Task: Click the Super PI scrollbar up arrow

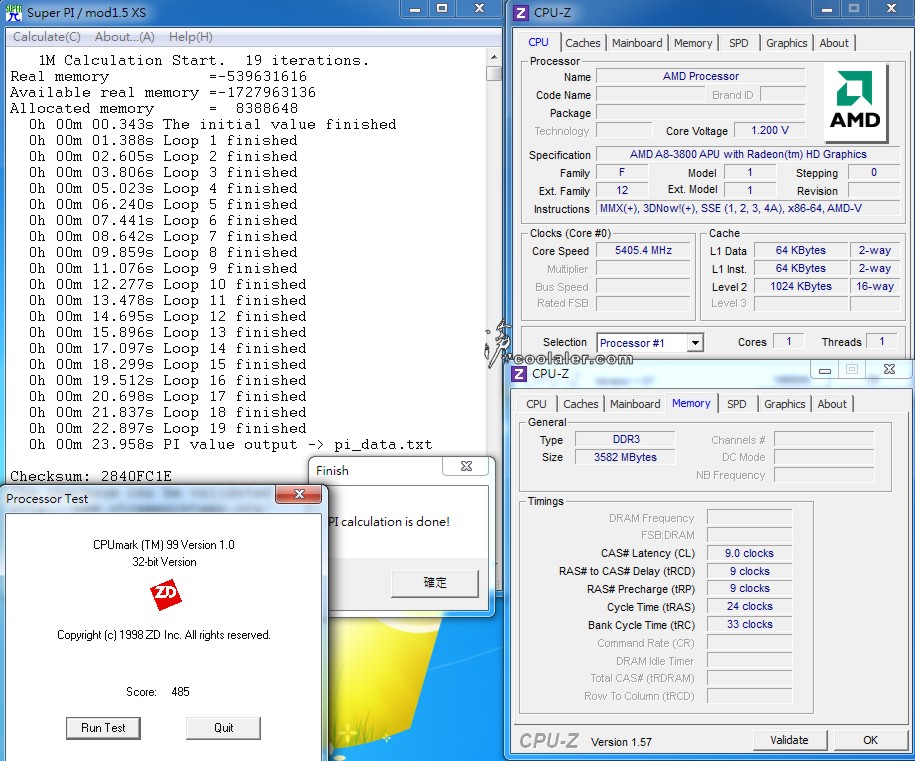Action: (494, 57)
